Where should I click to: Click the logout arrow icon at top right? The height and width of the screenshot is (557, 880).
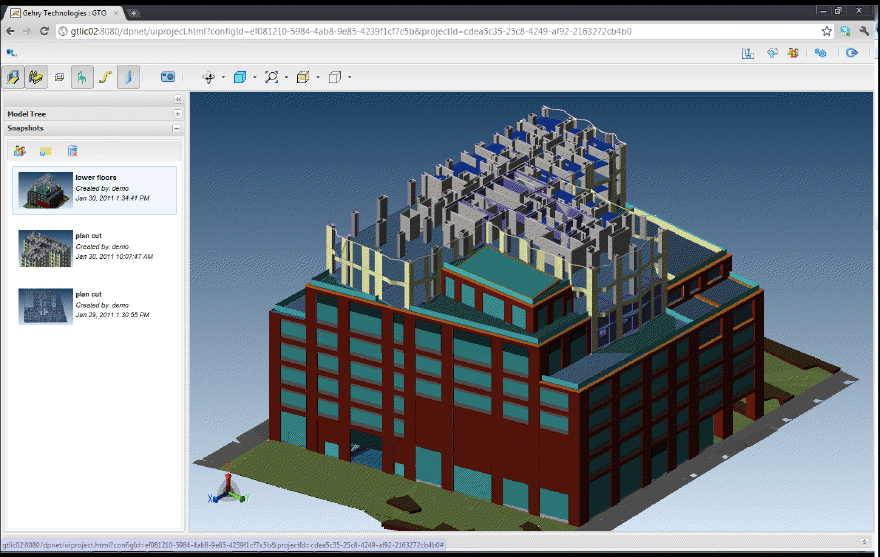853,53
